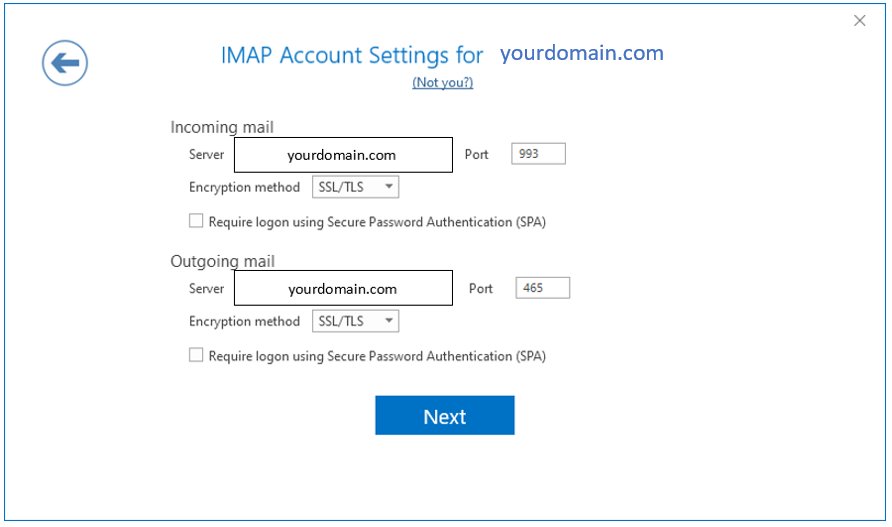Screen dimensions: 892x527
Task: Enable SPA logon for incoming mail
Action: (x=196, y=221)
